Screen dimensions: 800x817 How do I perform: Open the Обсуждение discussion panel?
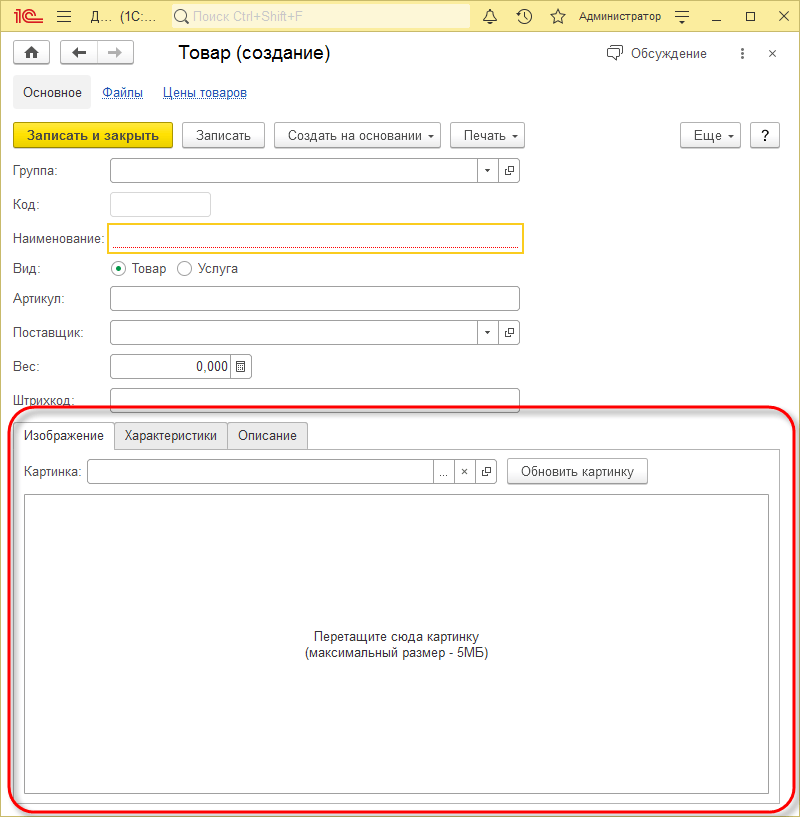(x=657, y=53)
